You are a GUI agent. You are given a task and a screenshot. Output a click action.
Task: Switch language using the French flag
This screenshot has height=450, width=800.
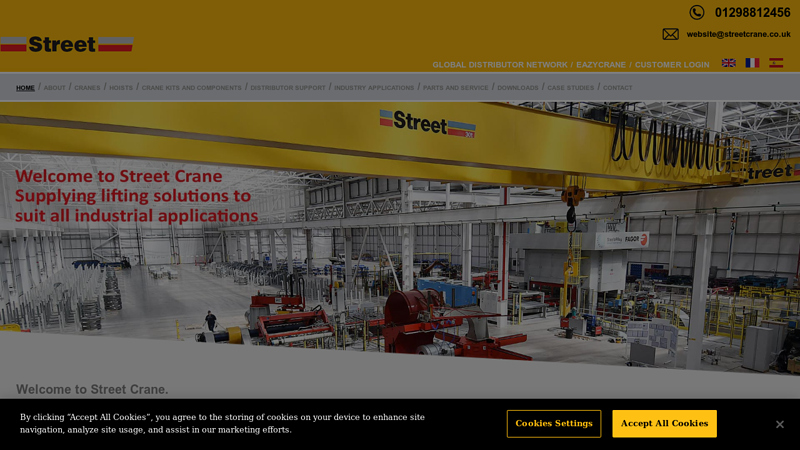[x=752, y=63]
